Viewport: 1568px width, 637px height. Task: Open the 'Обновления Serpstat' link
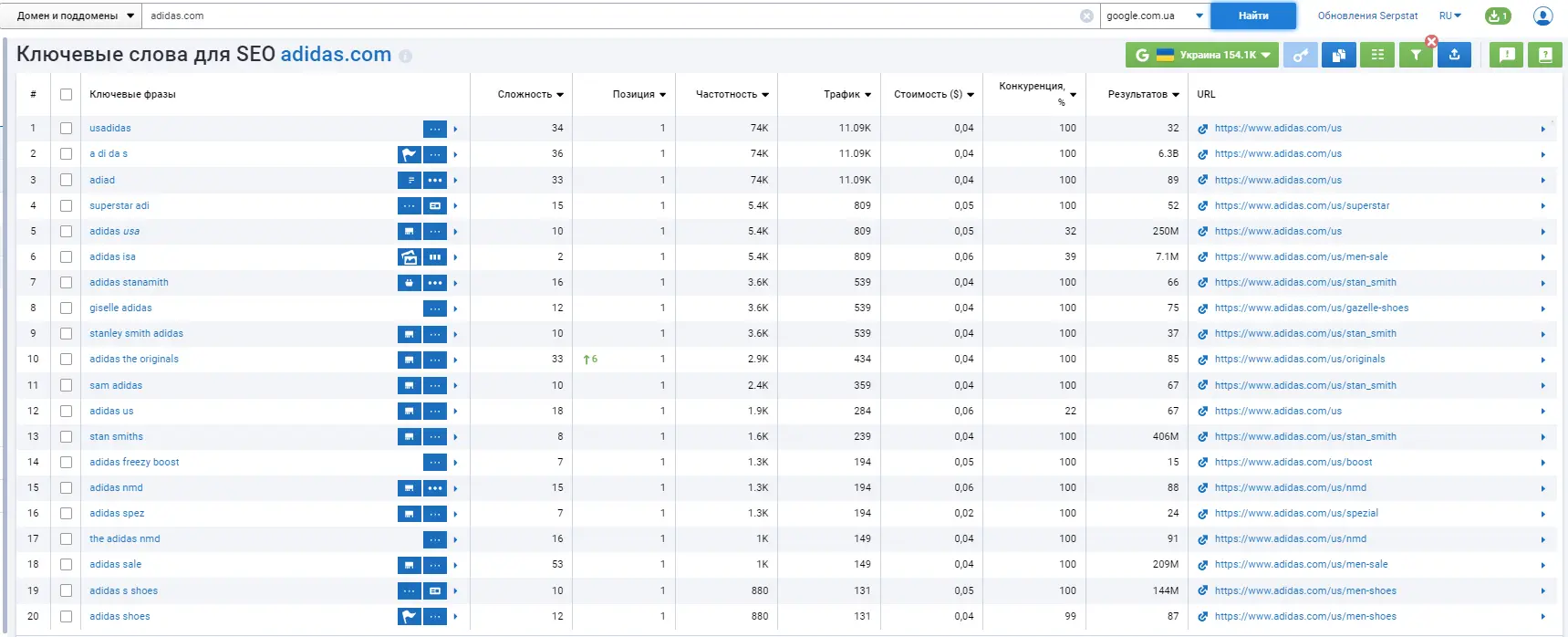click(1367, 16)
